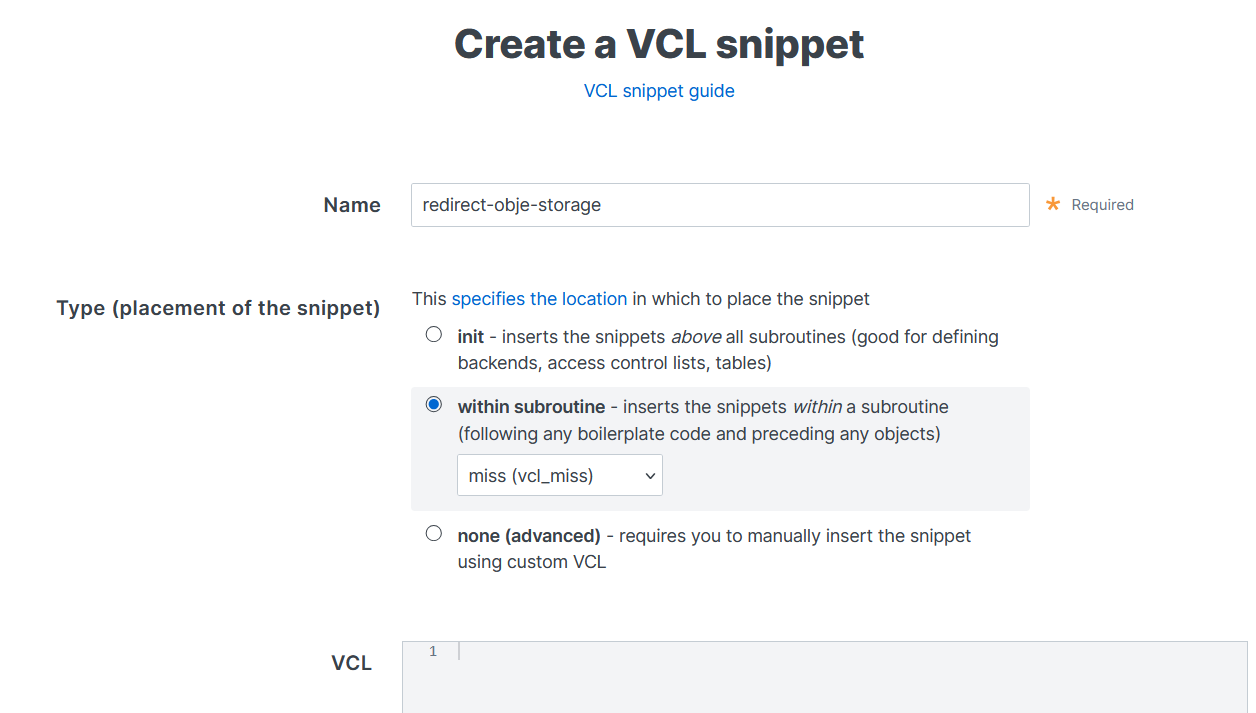Select the "within subroutine" radio button
Viewport: 1256px width, 713px height.
[x=433, y=403]
